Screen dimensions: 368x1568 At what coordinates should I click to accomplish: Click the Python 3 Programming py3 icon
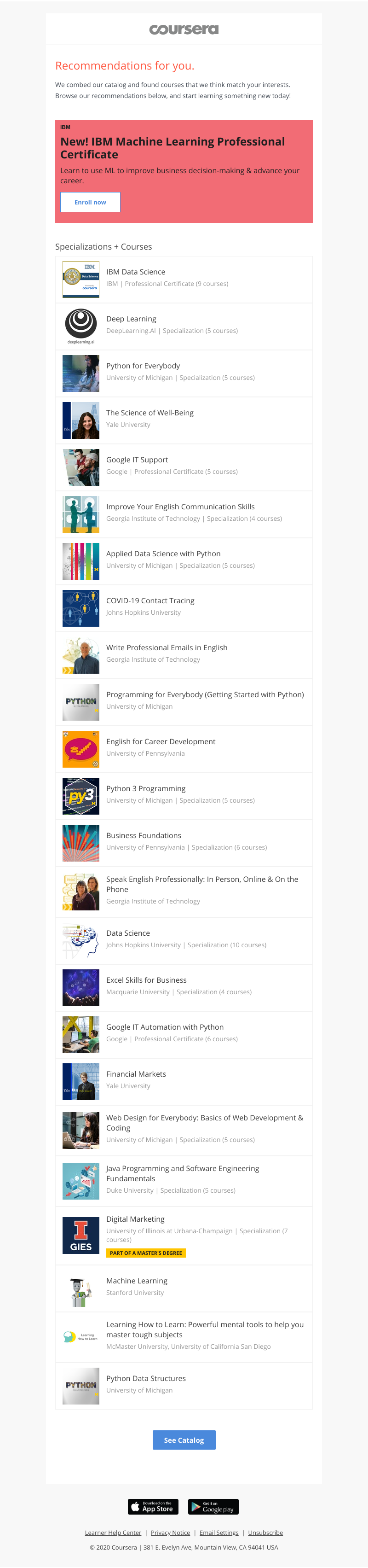(x=81, y=796)
